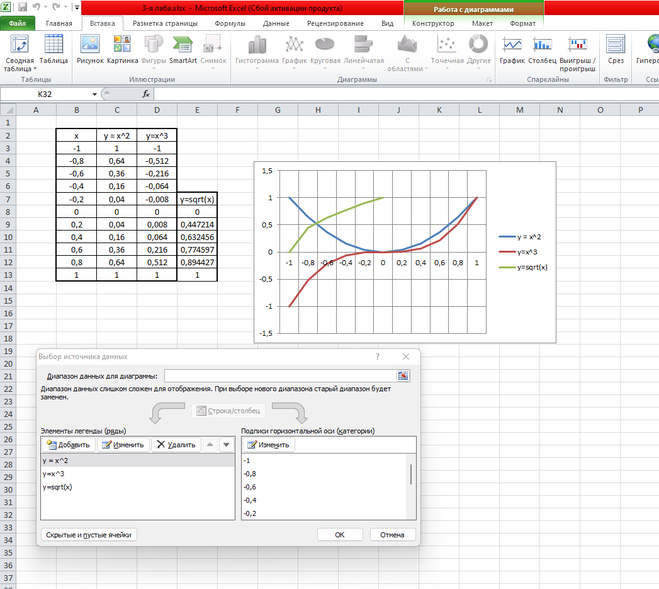Open the Файл tab
659x589 pixels.
[x=18, y=24]
